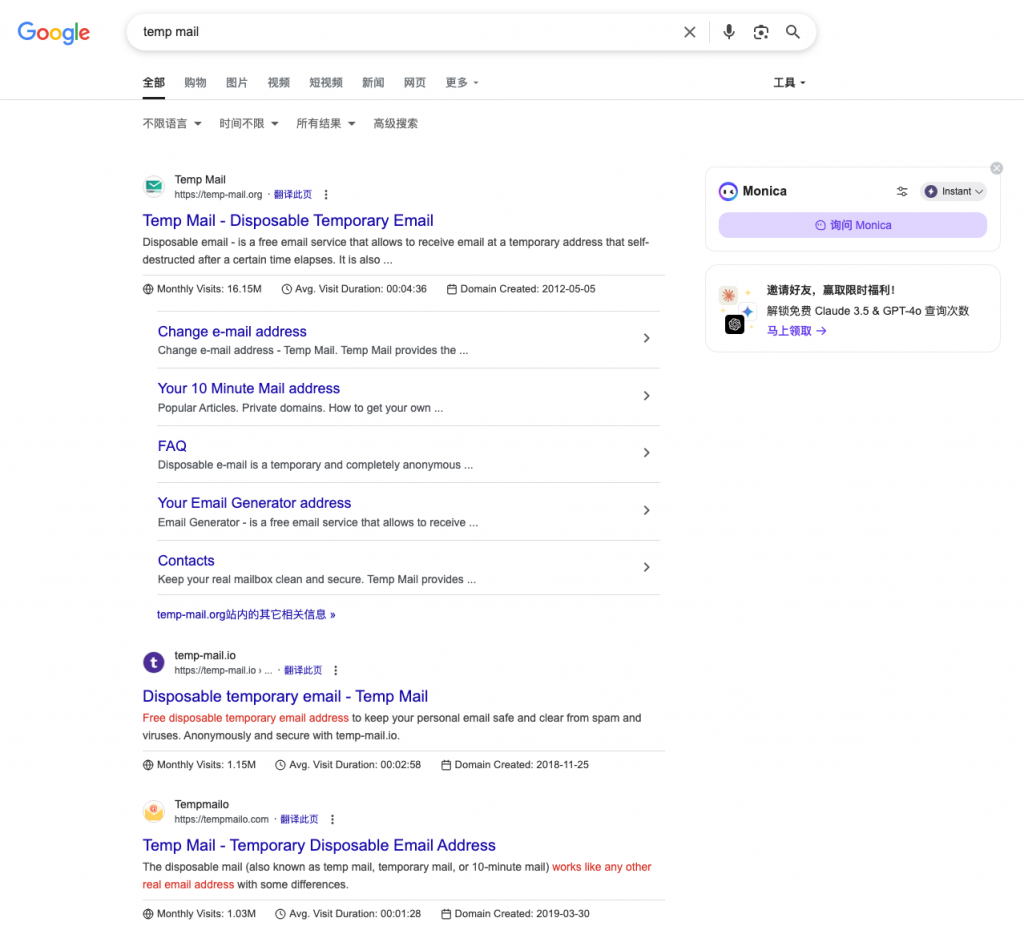Open the 时间不限 time filter dropdown
This screenshot has height=938, width=1024.
coord(249,123)
